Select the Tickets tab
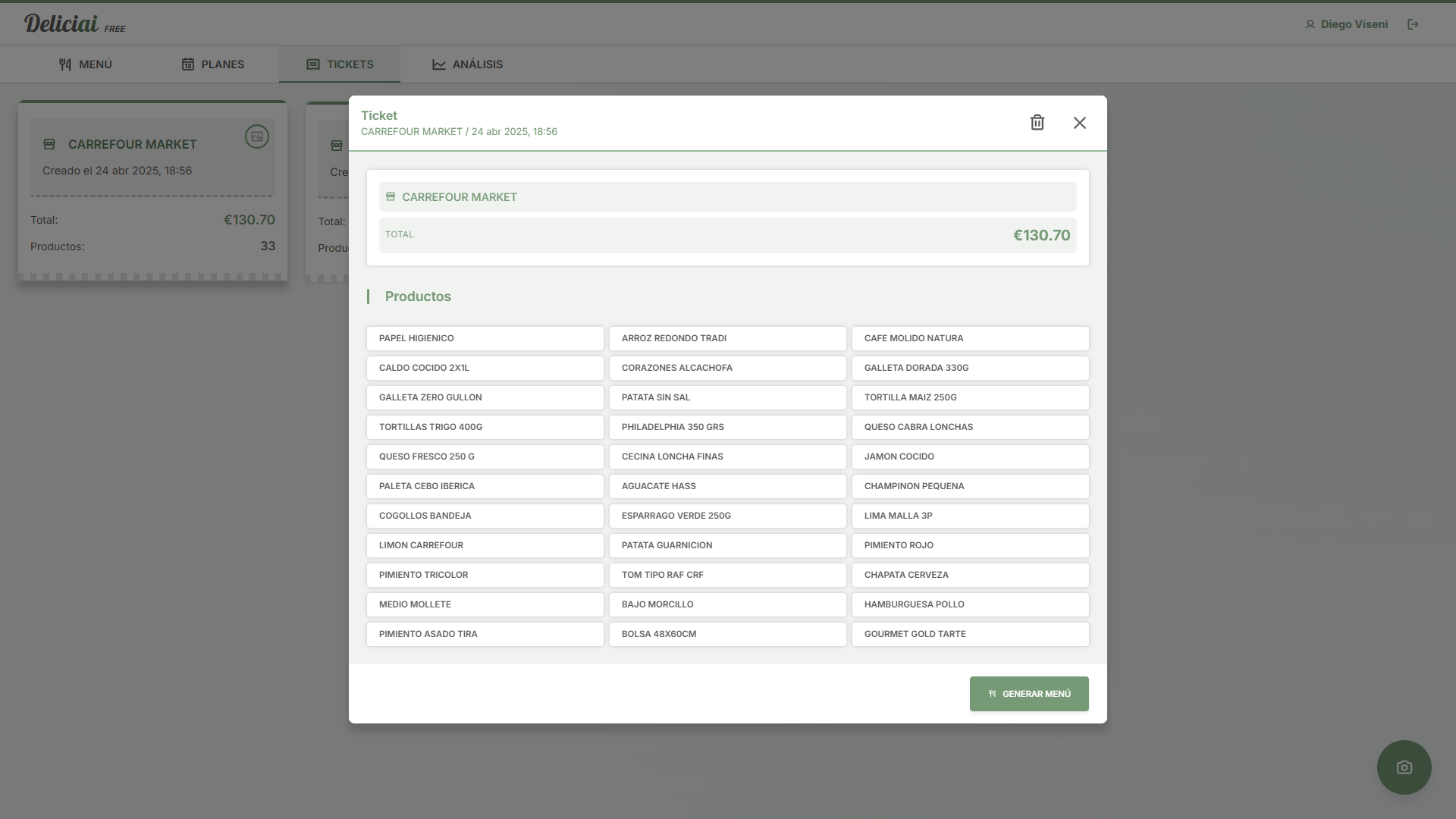 (340, 64)
